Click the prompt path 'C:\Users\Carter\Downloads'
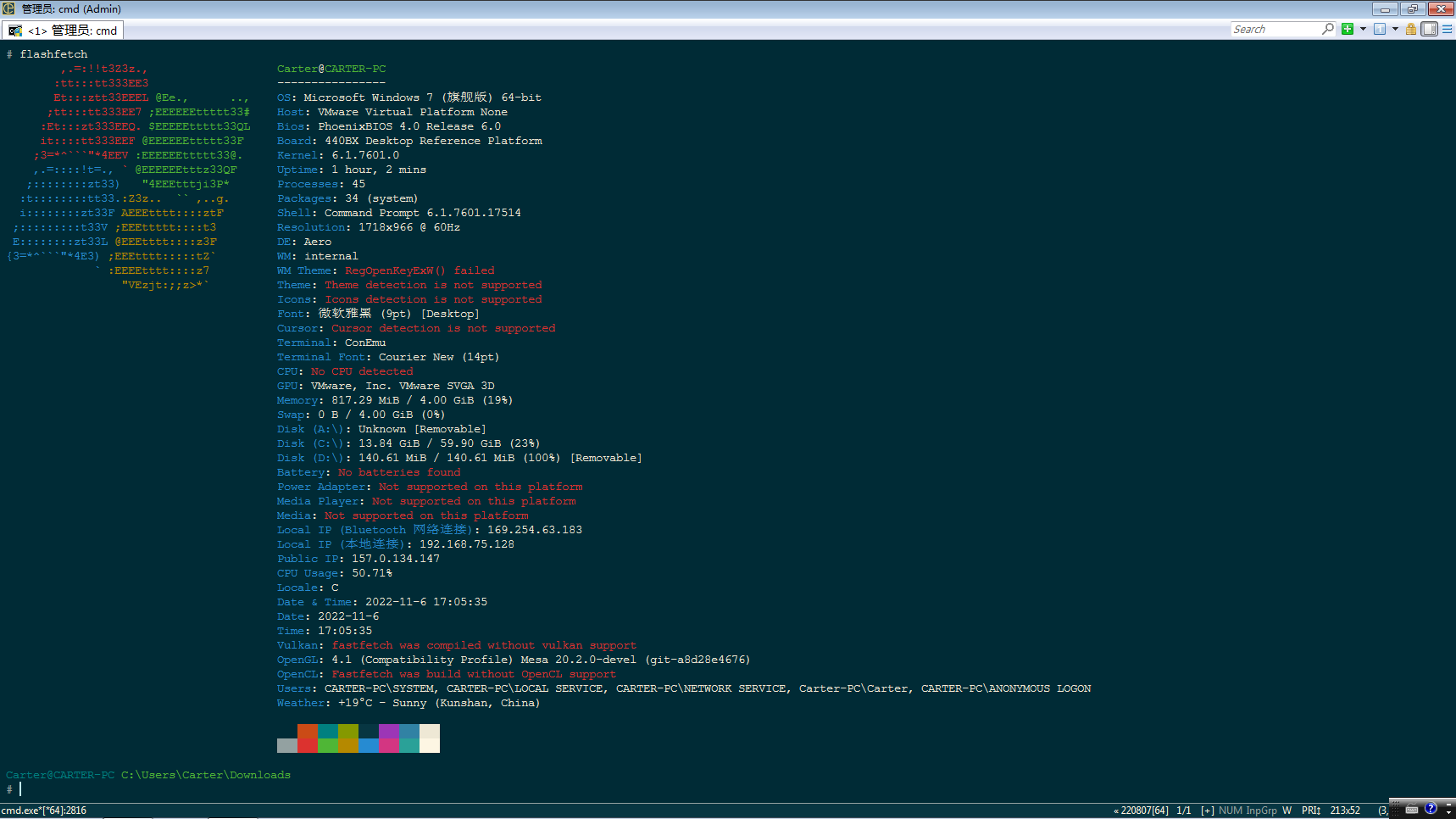The width and height of the screenshot is (1456, 819). click(x=206, y=775)
